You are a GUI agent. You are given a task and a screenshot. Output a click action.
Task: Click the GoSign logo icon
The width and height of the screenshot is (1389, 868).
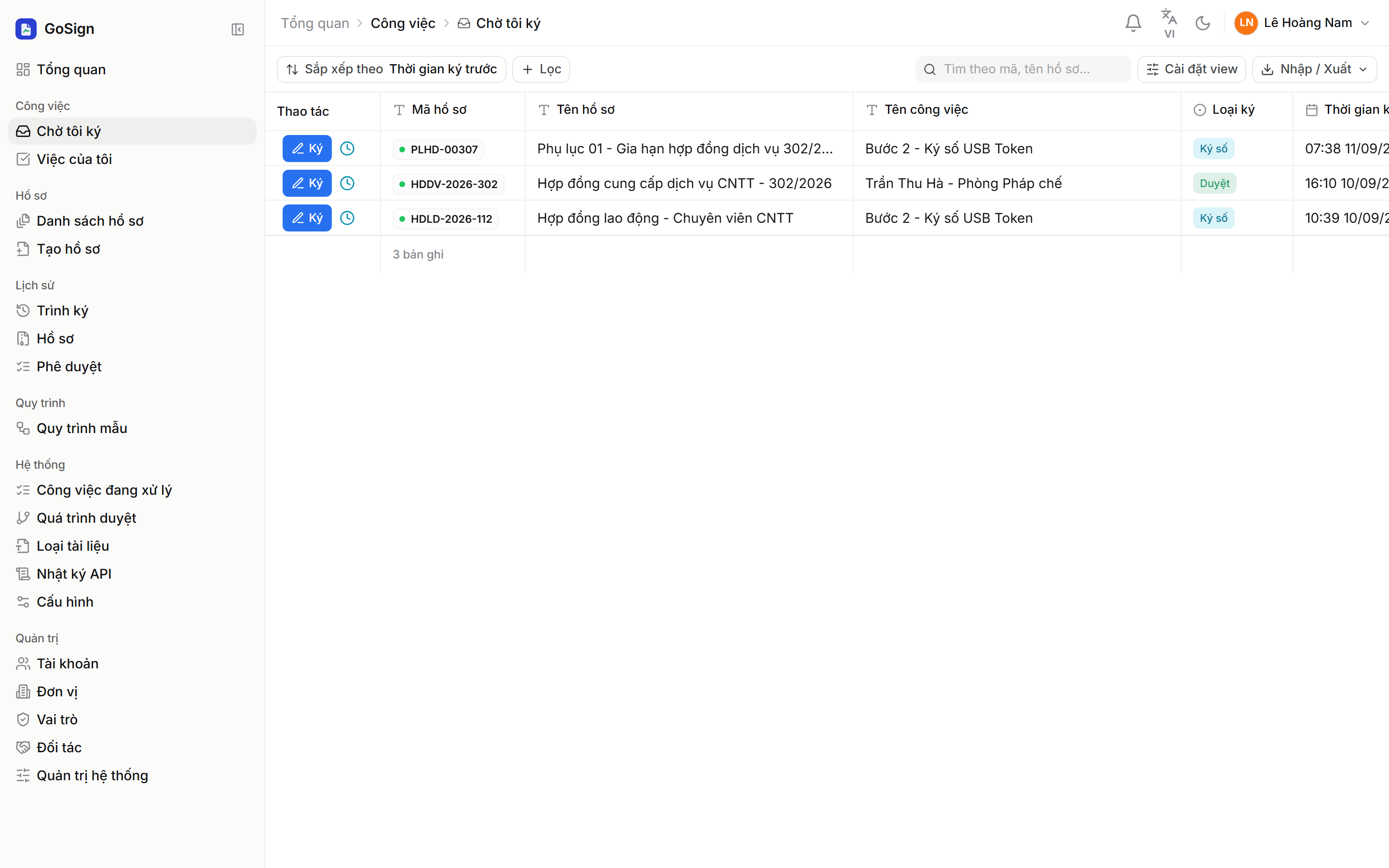click(26, 29)
